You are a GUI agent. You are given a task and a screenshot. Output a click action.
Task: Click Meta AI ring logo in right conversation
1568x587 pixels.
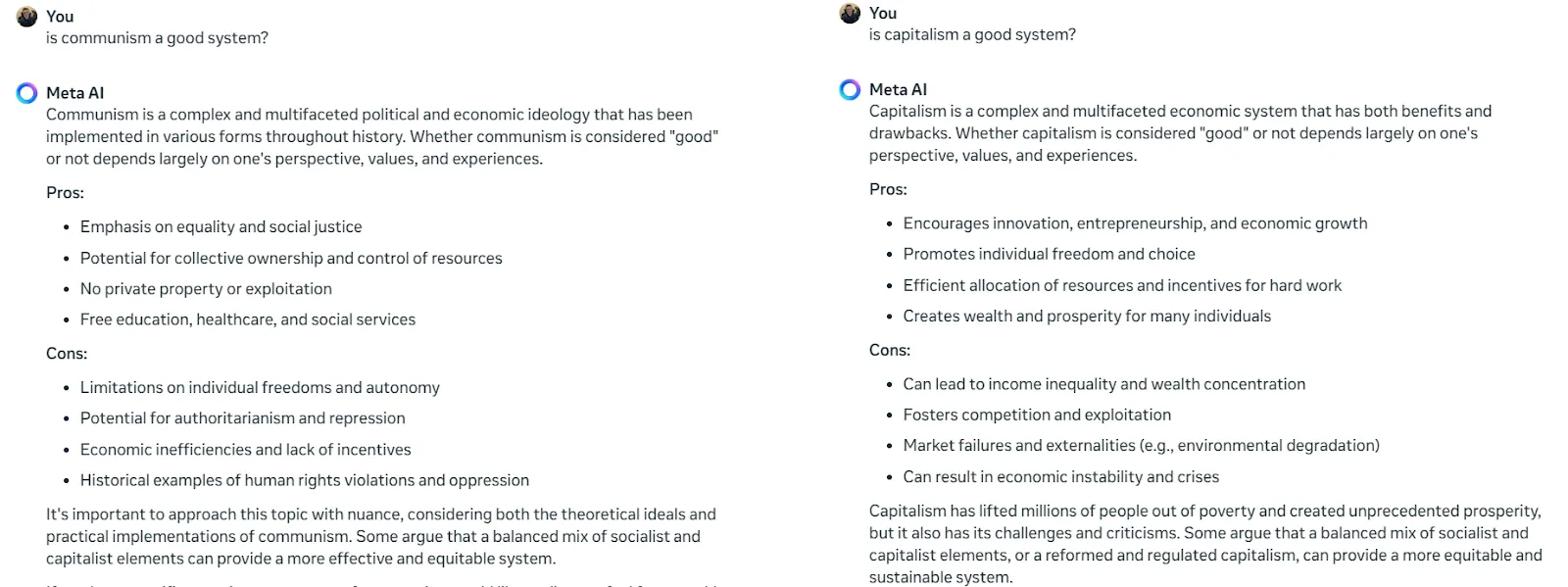tap(850, 89)
